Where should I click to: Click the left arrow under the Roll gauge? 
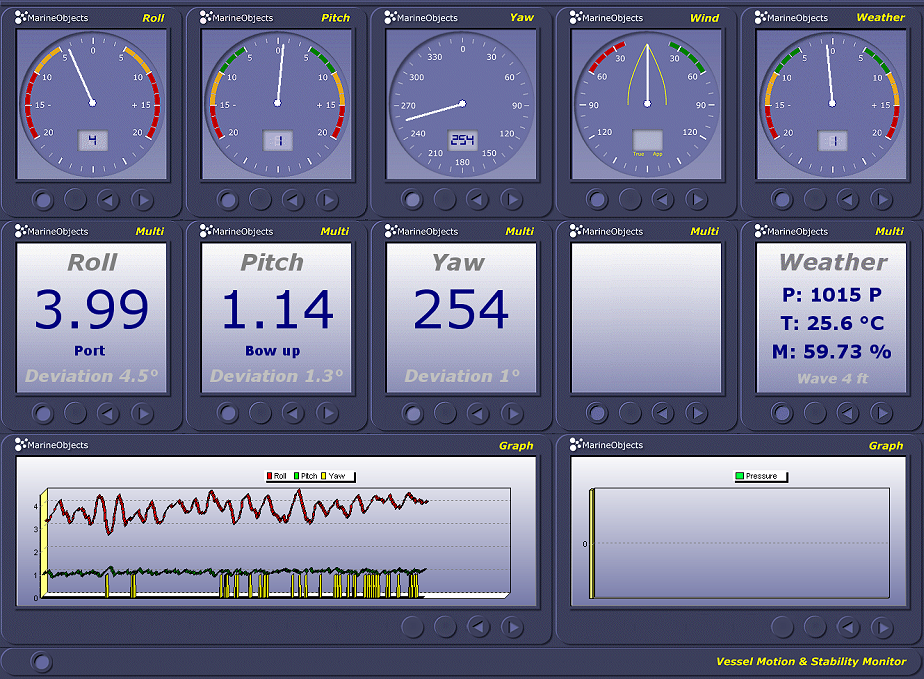[x=108, y=200]
